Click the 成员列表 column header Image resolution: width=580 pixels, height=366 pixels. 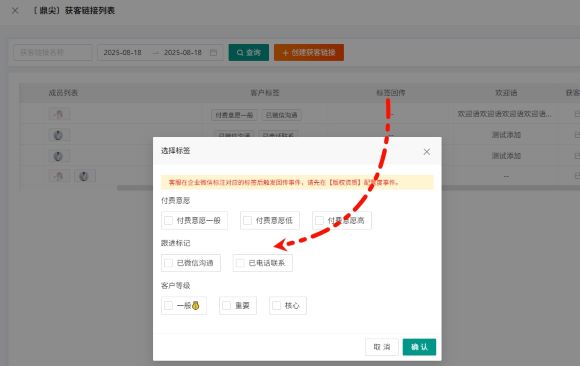(x=63, y=93)
